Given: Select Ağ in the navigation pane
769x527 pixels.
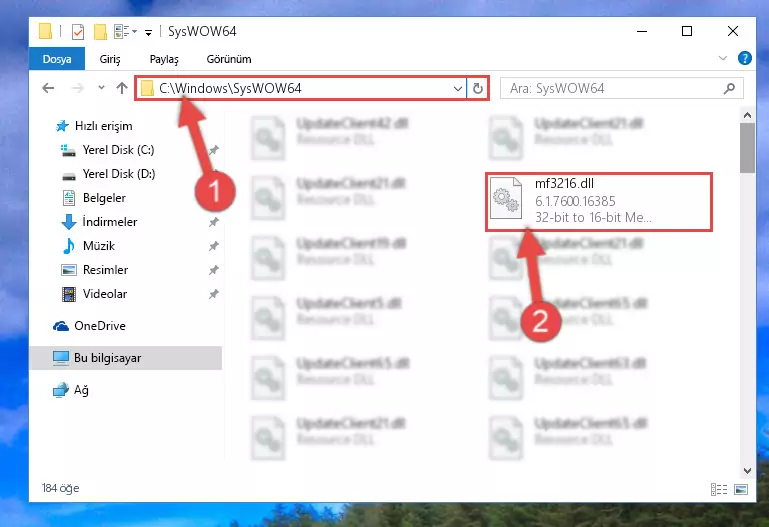Looking at the screenshot, I should point(81,390).
